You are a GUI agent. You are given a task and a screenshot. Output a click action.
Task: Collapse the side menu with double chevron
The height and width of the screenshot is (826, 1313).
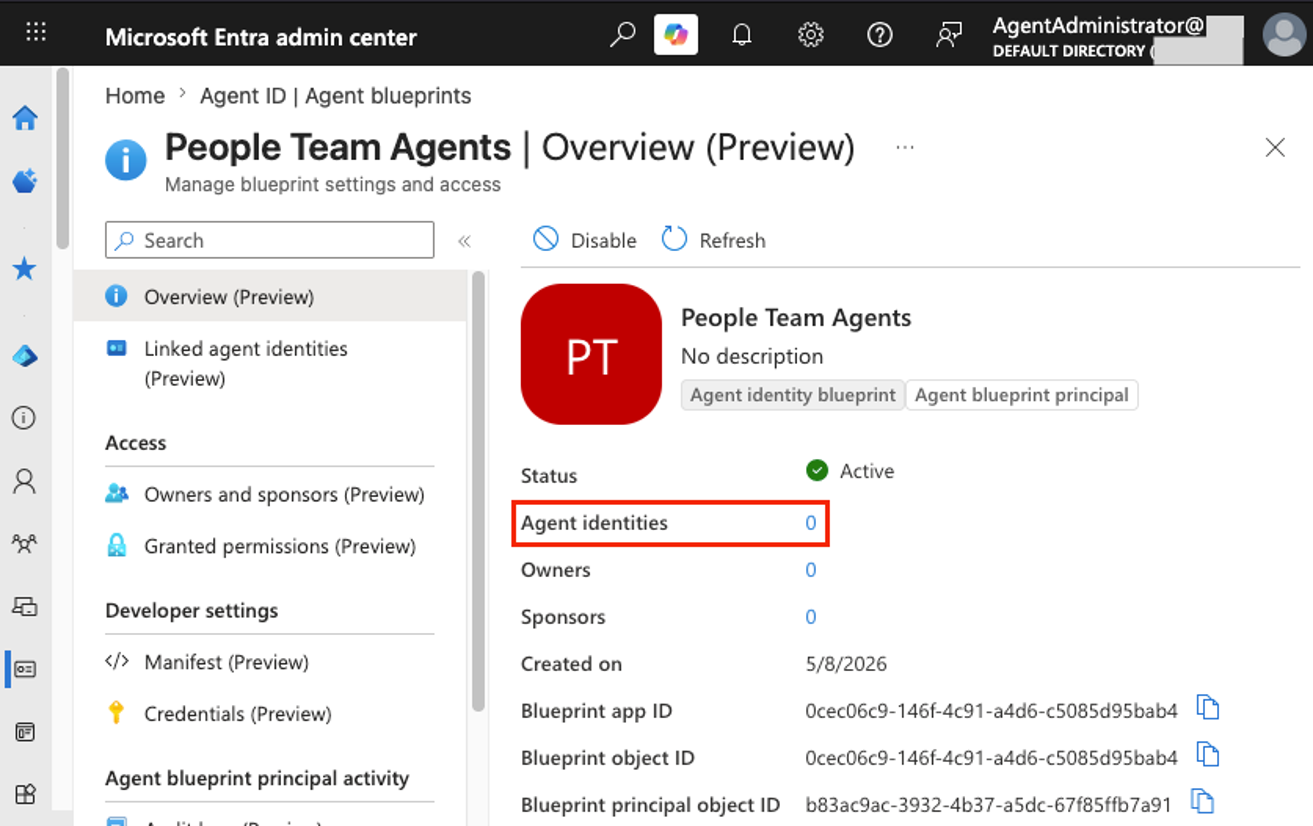[464, 241]
